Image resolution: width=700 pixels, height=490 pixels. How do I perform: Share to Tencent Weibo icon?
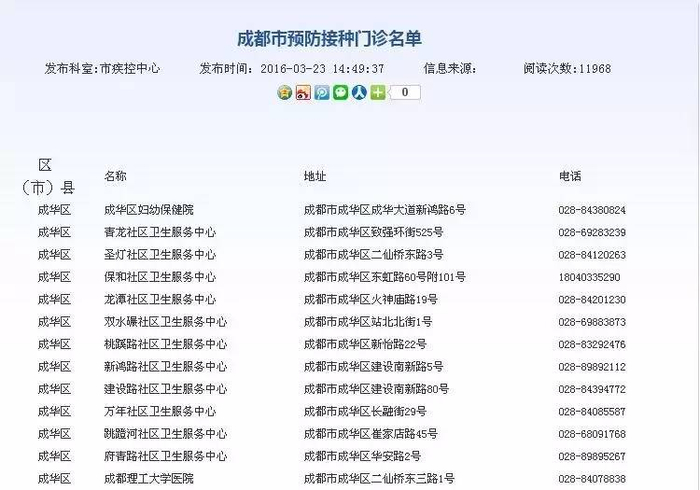coord(322,92)
